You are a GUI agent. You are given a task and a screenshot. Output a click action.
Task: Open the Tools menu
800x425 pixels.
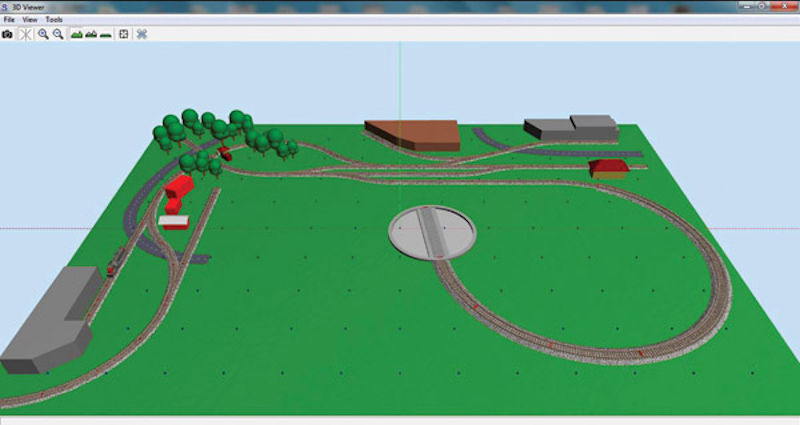coord(54,20)
